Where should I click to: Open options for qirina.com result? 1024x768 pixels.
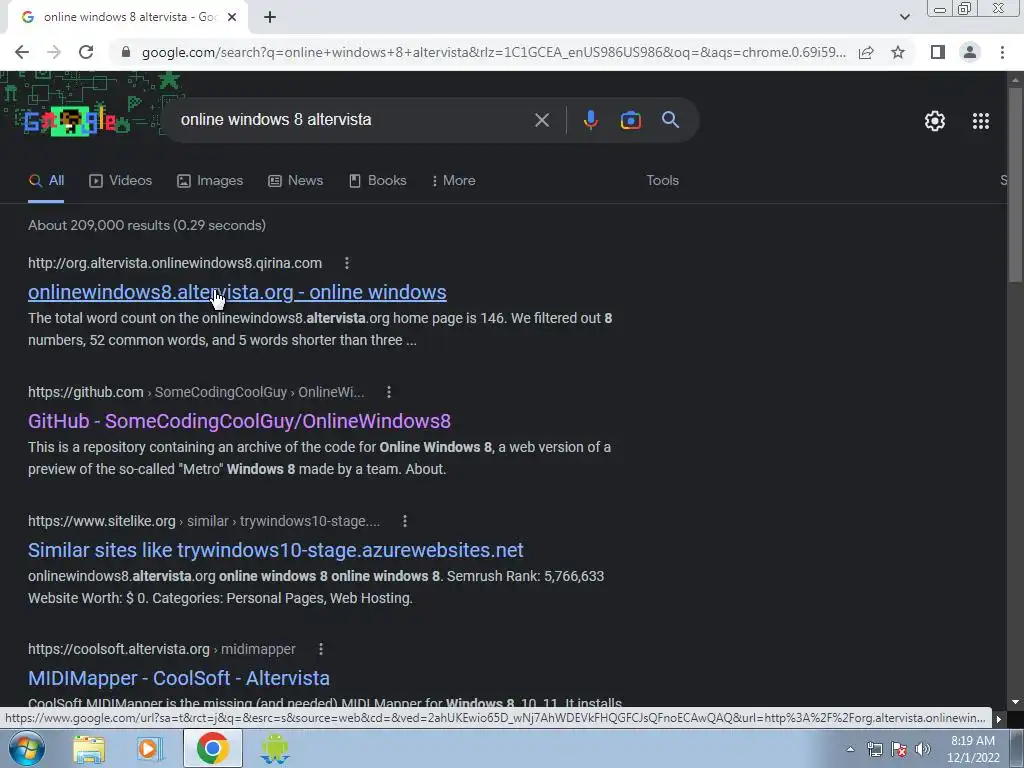coord(347,263)
